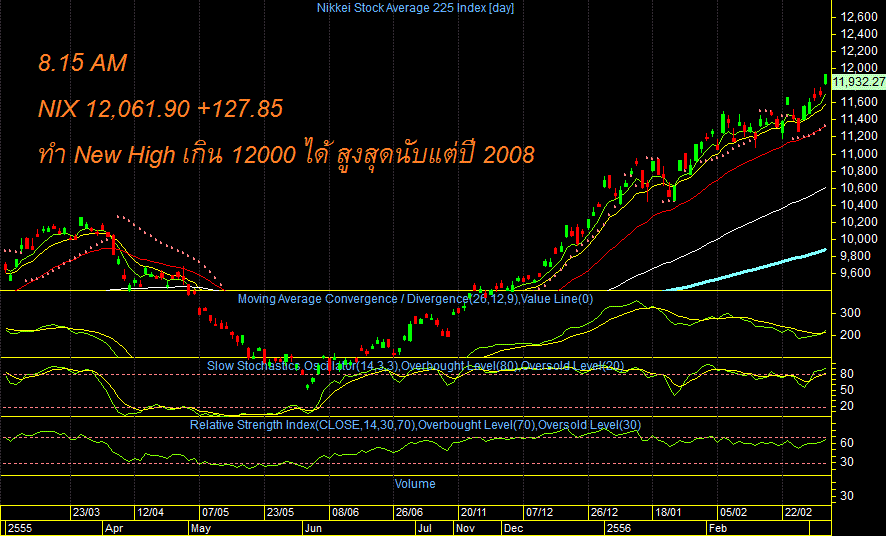Click the 11,600 price axis label
Image resolution: width=886 pixels, height=536 pixels.
(x=859, y=102)
